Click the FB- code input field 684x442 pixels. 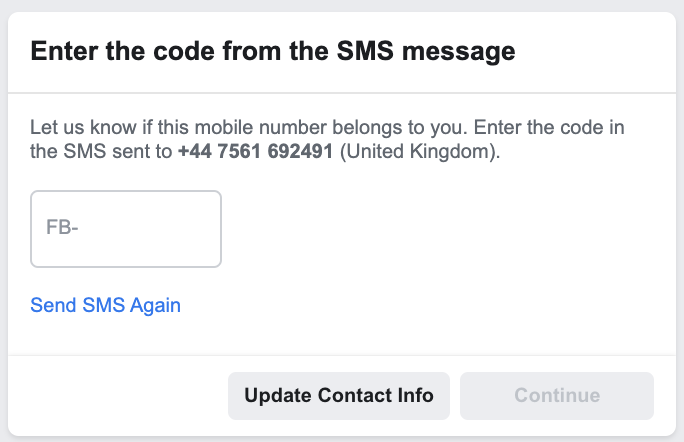[126, 229]
